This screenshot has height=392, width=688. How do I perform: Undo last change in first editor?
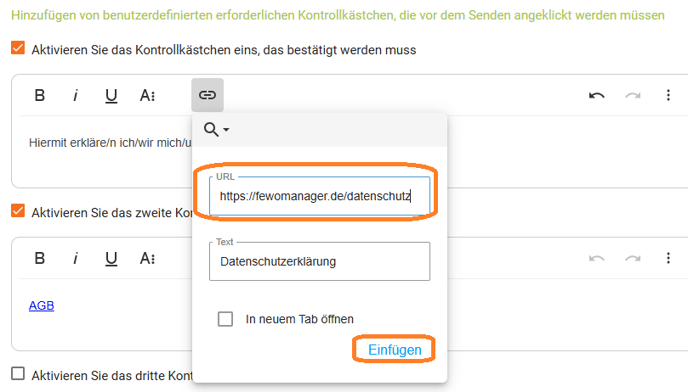pos(597,95)
